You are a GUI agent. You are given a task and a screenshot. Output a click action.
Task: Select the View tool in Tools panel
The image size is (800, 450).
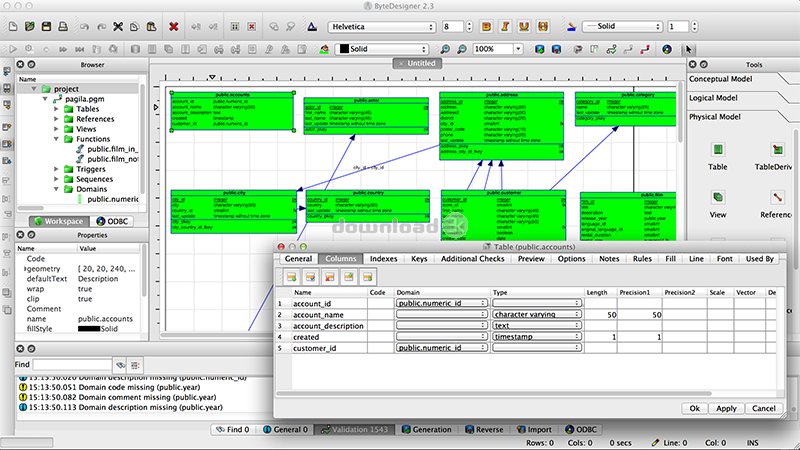click(x=718, y=197)
